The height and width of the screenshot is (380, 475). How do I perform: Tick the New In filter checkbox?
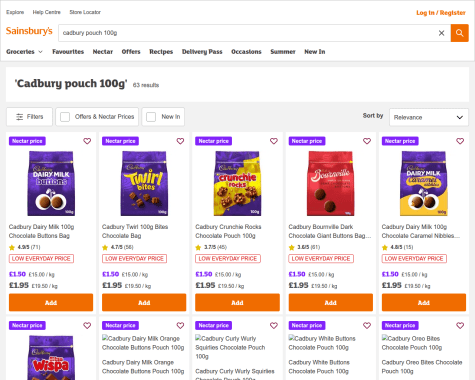click(x=151, y=117)
